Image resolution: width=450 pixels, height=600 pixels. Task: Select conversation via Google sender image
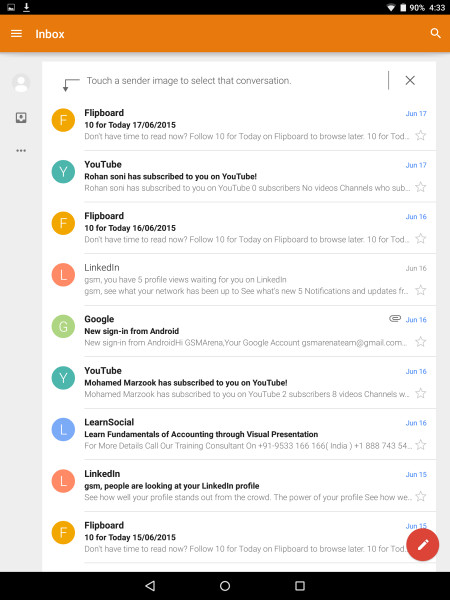click(63, 326)
